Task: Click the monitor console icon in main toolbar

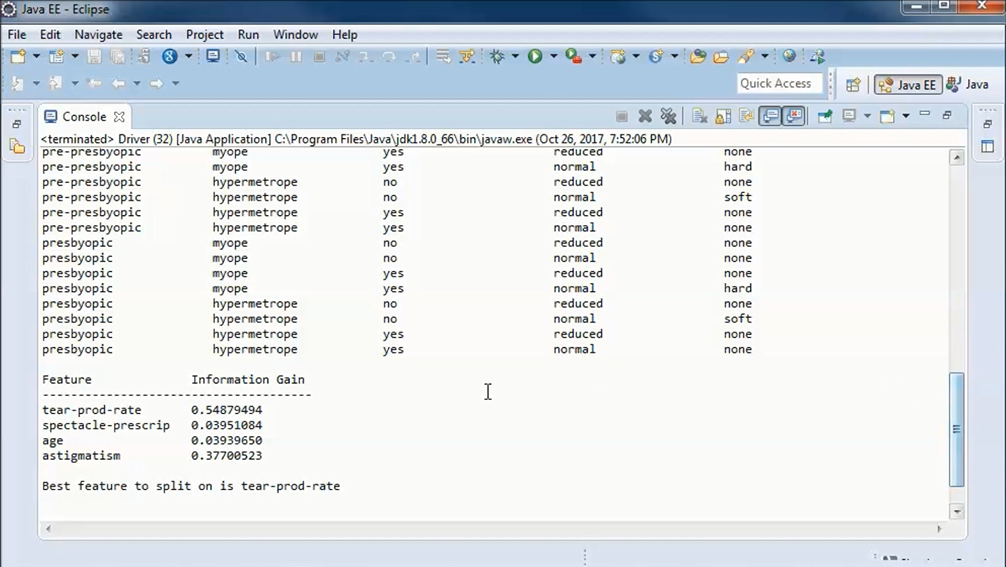Action: click(213, 56)
